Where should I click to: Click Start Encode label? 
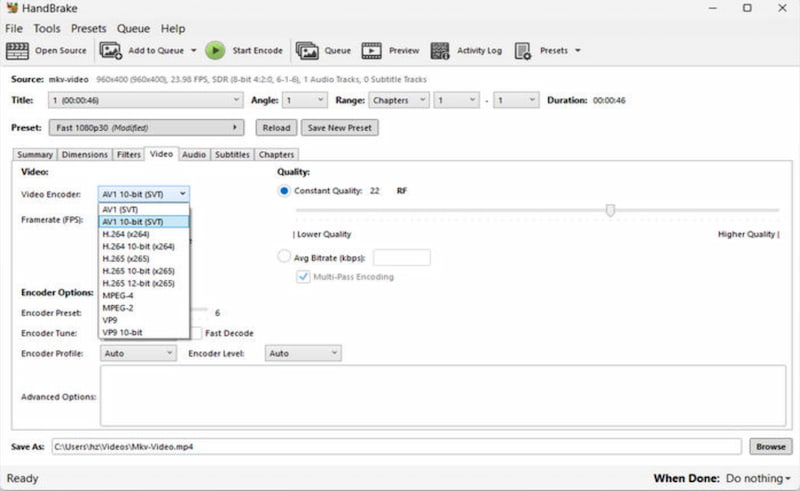click(x=257, y=51)
